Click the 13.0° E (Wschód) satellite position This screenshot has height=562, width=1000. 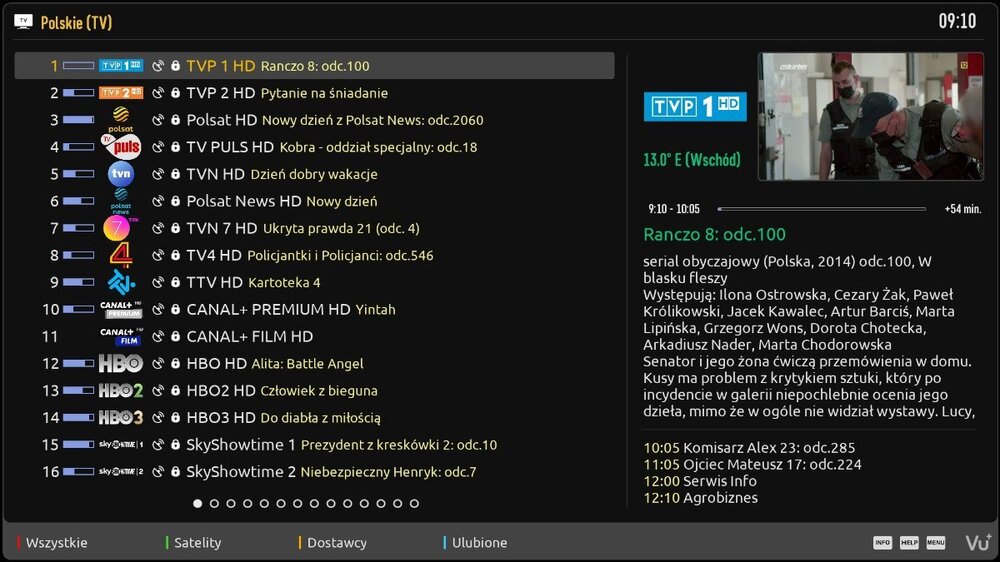pyautogui.click(x=692, y=159)
